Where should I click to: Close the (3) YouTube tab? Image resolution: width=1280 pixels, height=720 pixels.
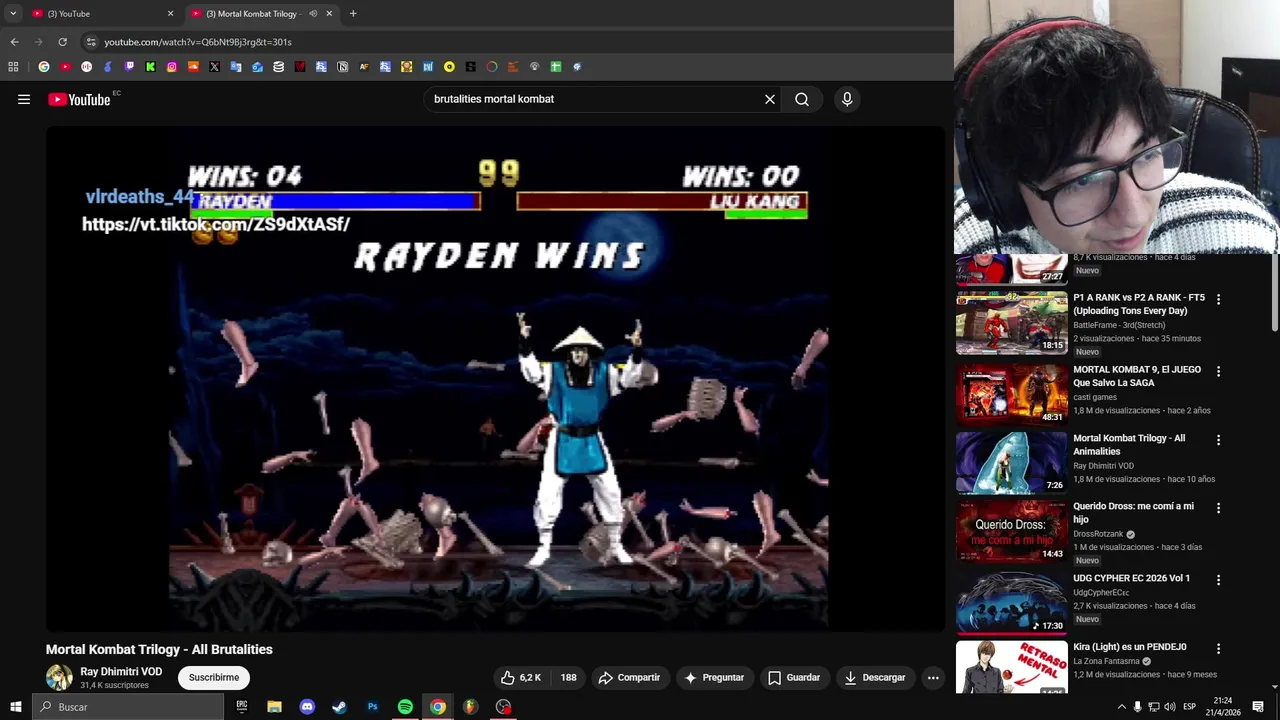(170, 14)
